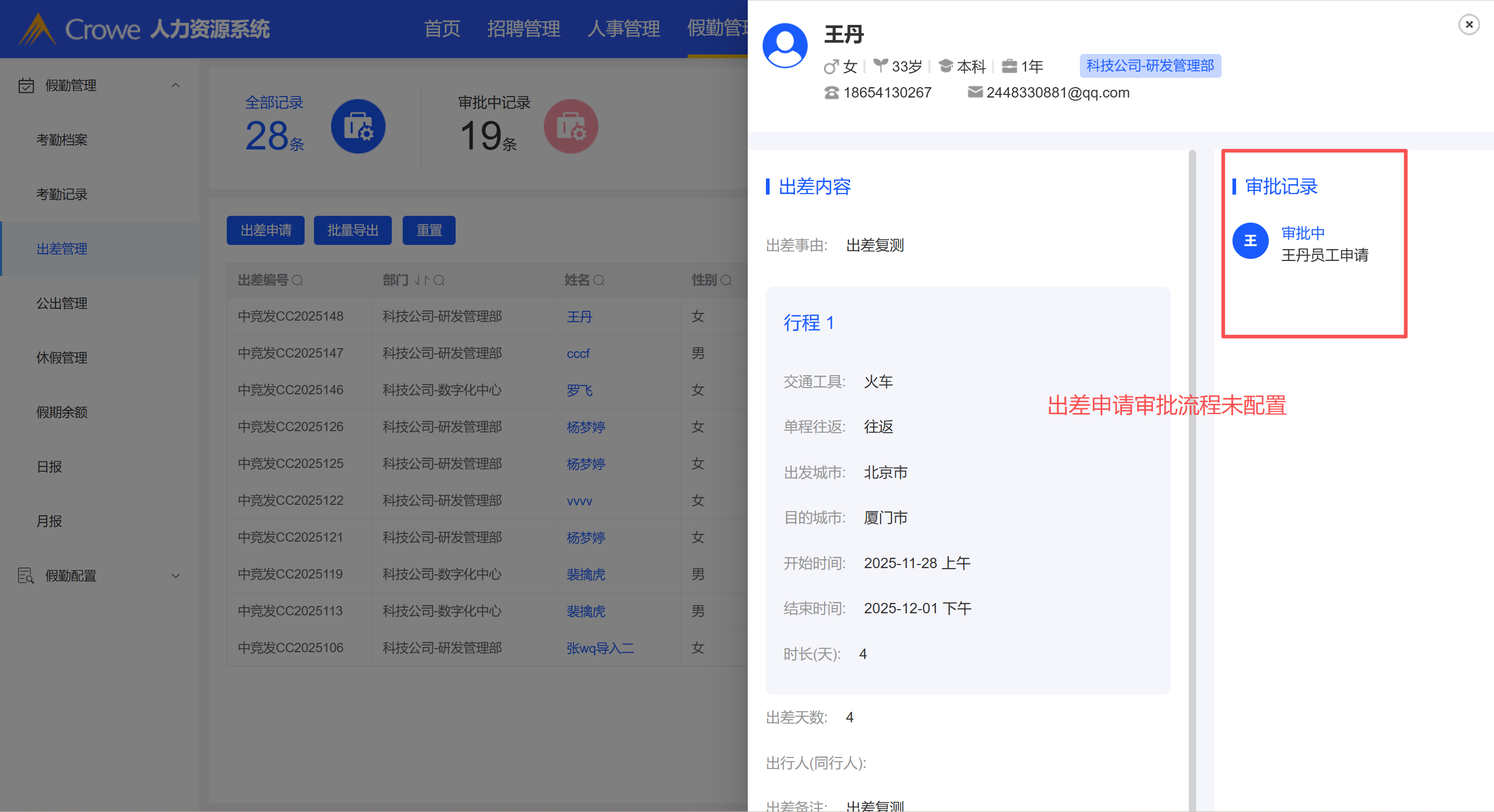1494x812 pixels.
Task: Click the 王丹 profile avatar icon
Action: (x=785, y=46)
